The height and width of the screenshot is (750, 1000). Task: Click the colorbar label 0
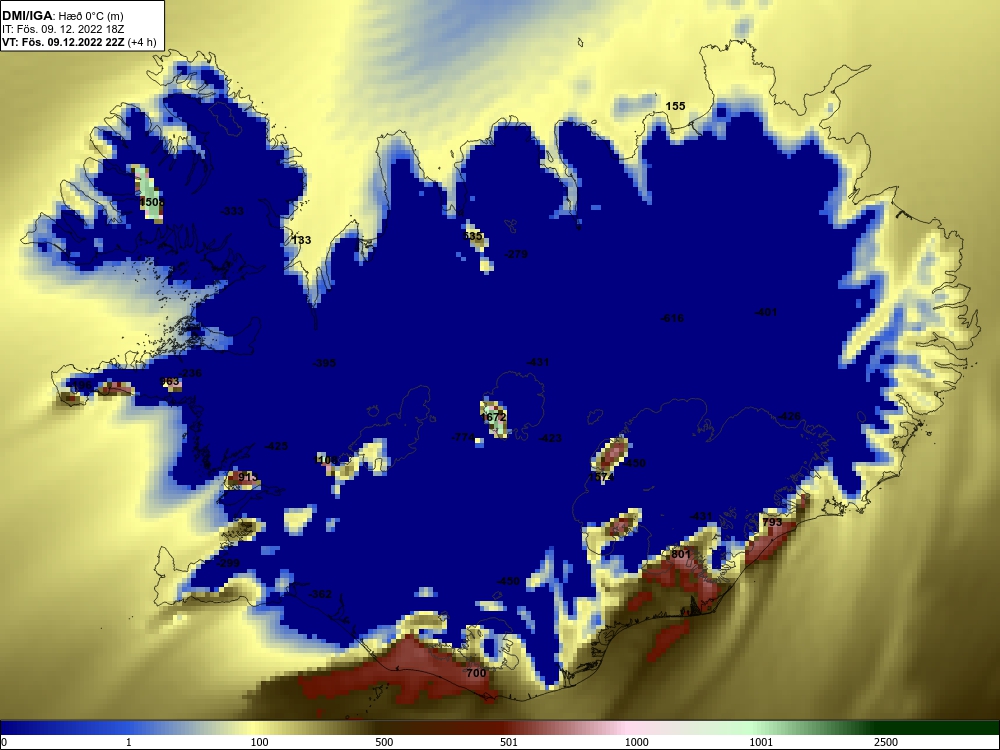(x=4, y=742)
